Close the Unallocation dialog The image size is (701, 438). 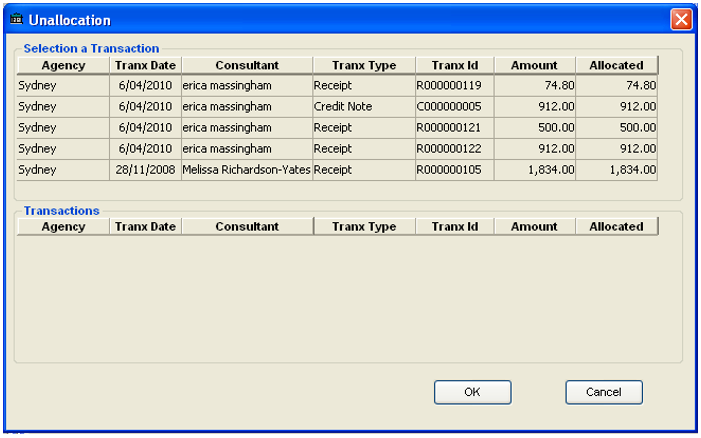point(681,20)
